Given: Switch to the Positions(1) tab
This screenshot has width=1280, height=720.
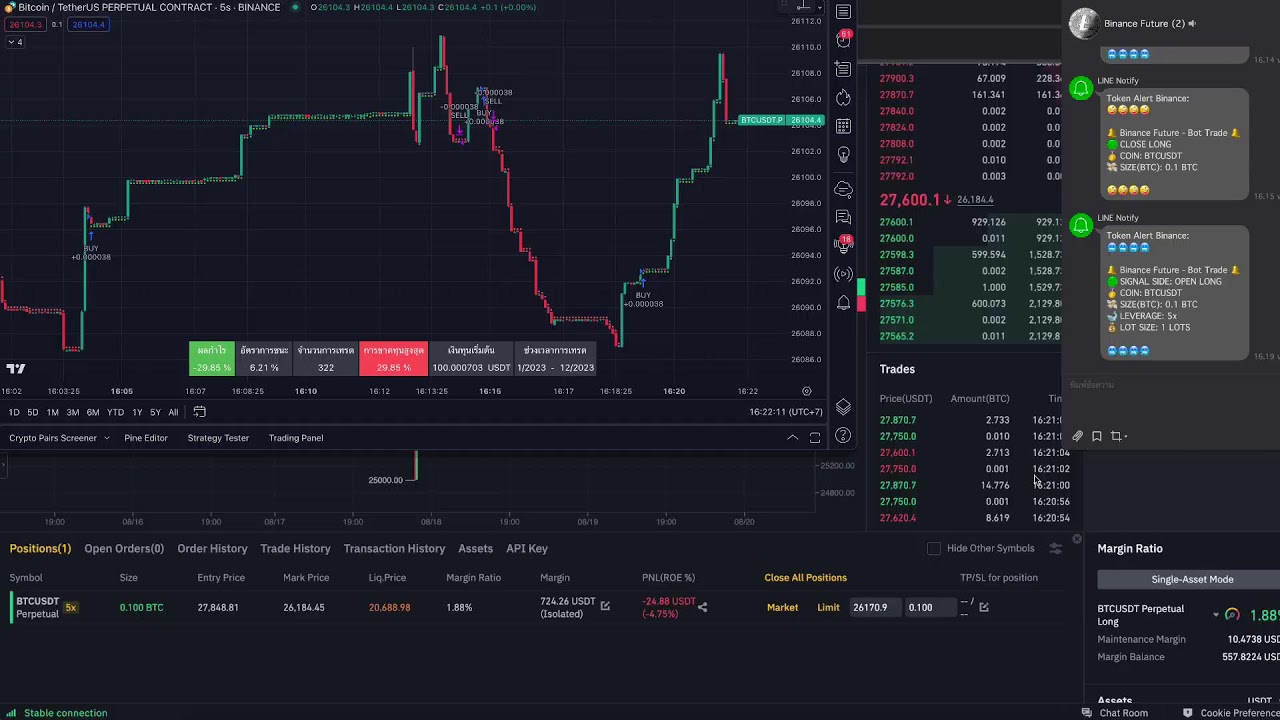Looking at the screenshot, I should coord(40,548).
